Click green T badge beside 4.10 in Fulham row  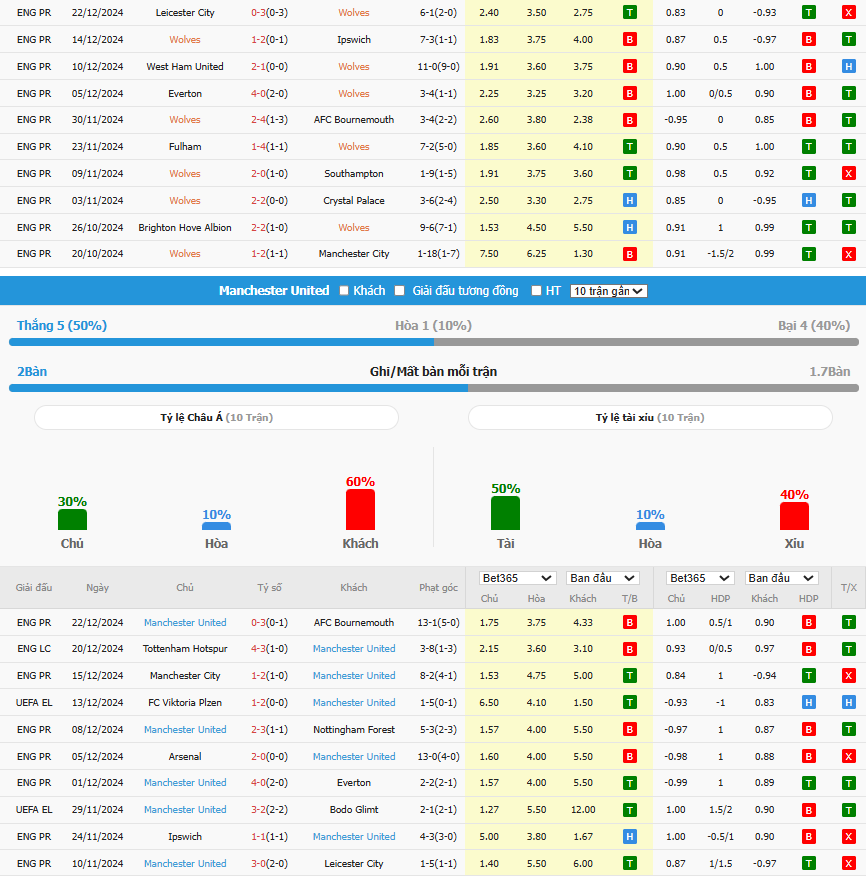630,147
